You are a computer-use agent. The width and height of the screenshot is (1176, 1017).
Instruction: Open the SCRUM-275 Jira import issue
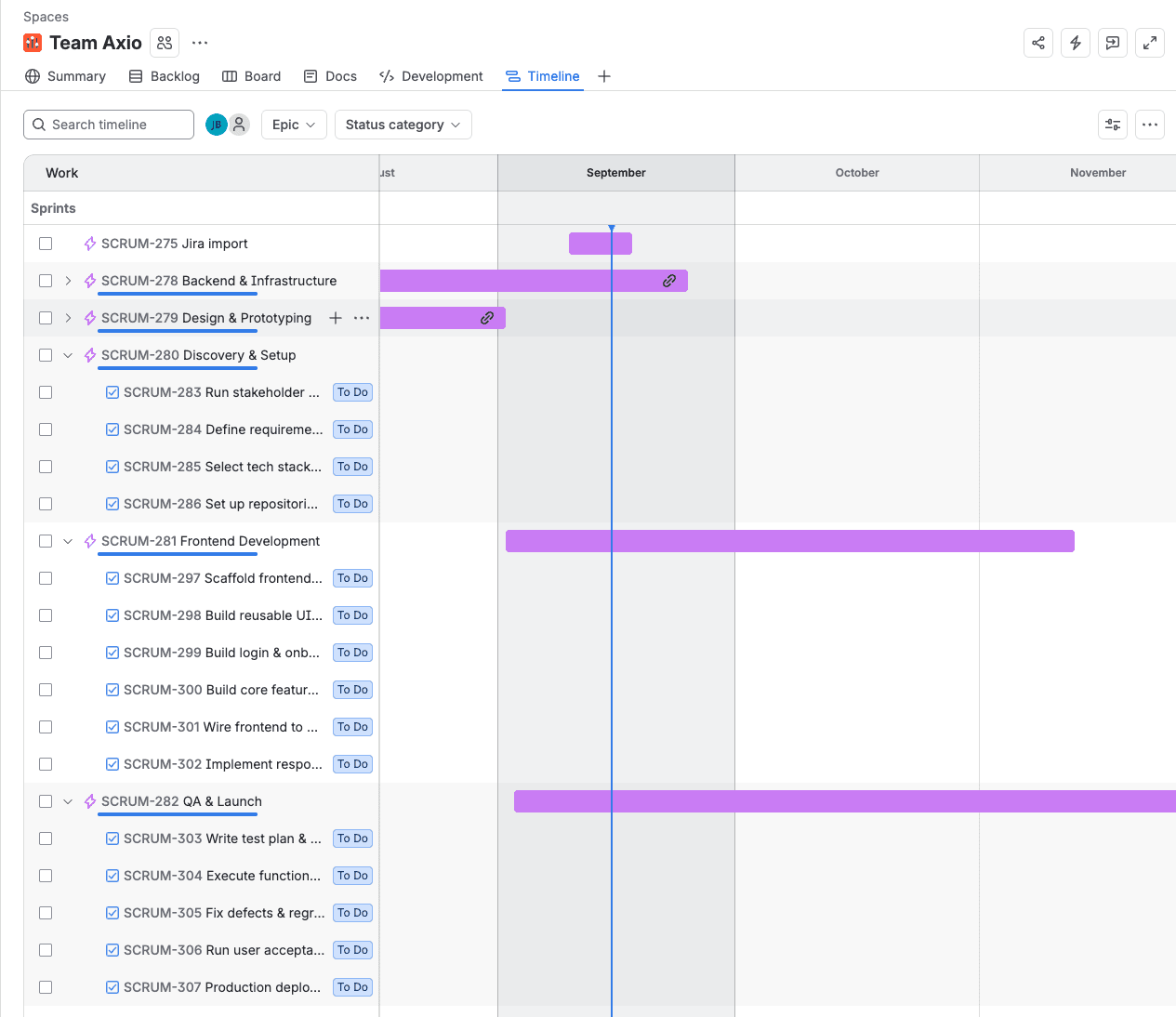pos(175,244)
